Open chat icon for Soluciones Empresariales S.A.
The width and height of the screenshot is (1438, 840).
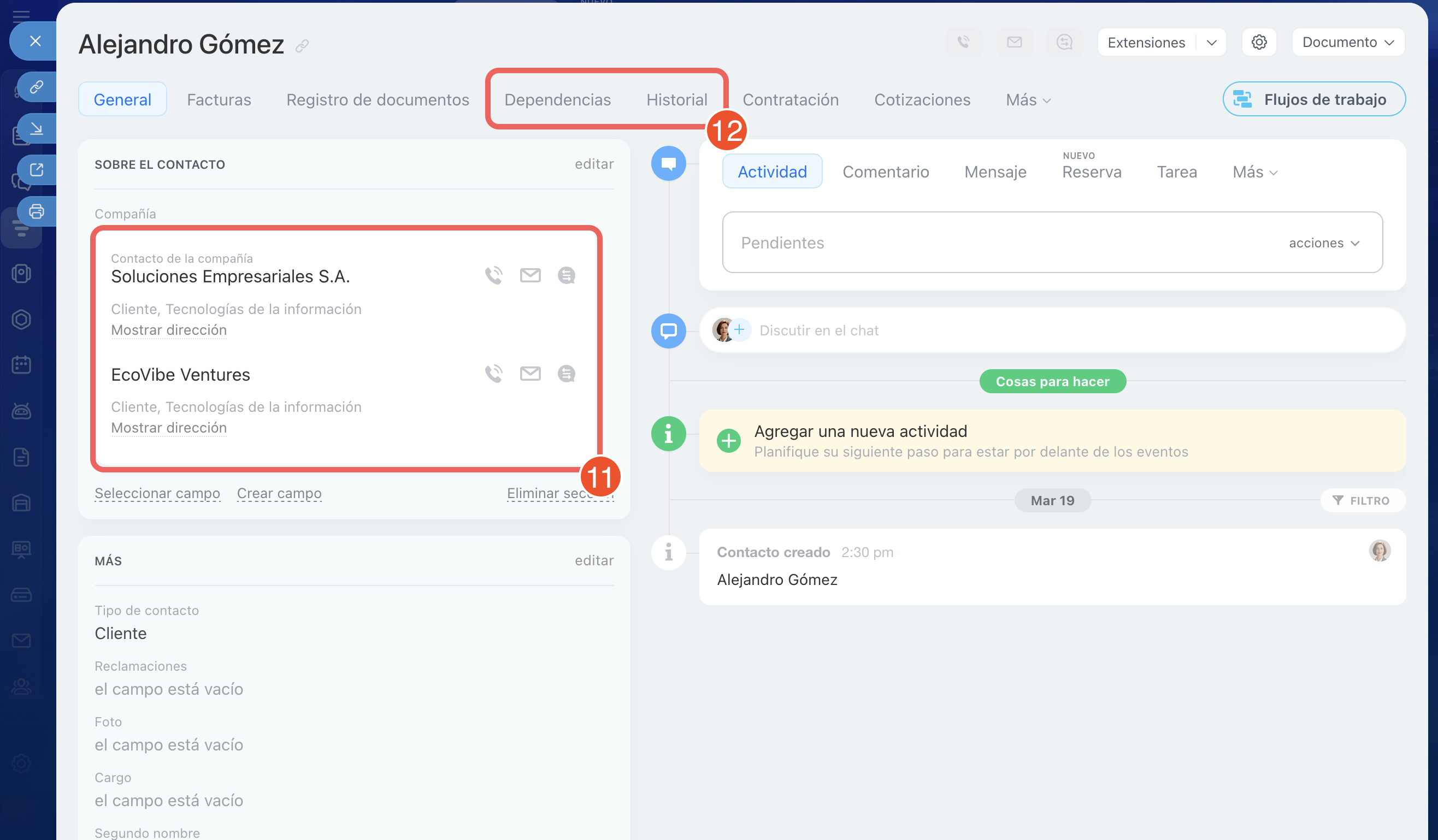(566, 275)
